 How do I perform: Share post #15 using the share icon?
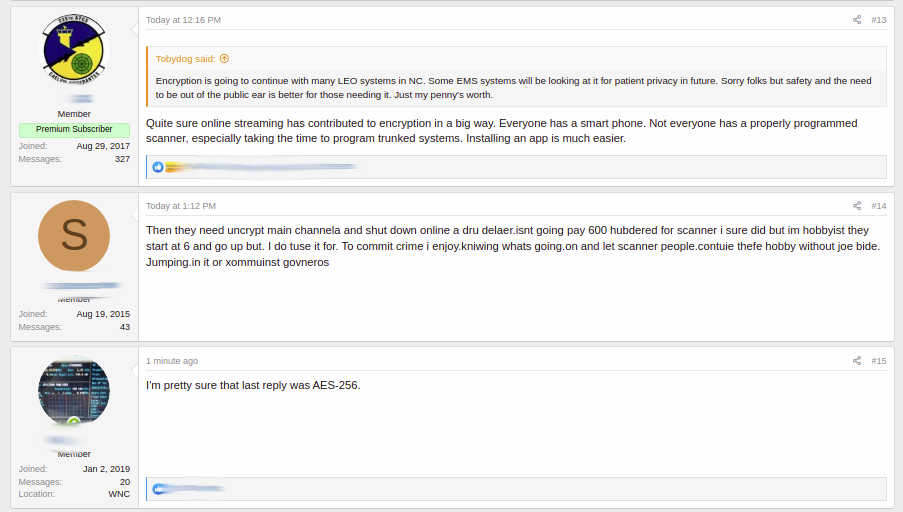tap(856, 361)
